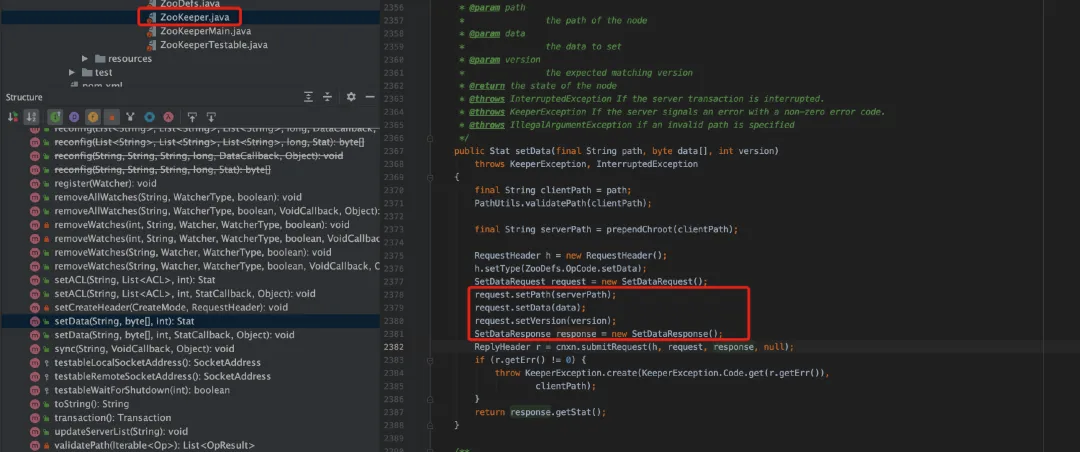Click validatePath call on line 2371

tap(563, 203)
